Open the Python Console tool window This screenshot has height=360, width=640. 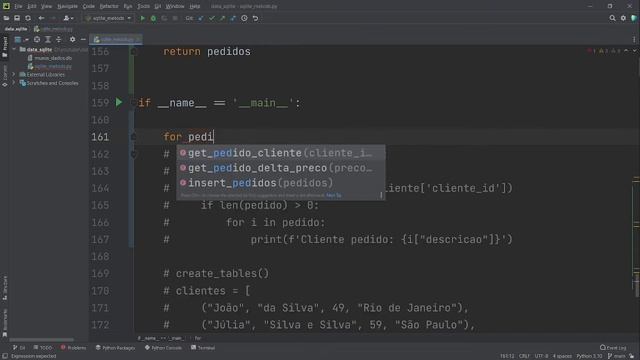click(x=163, y=348)
